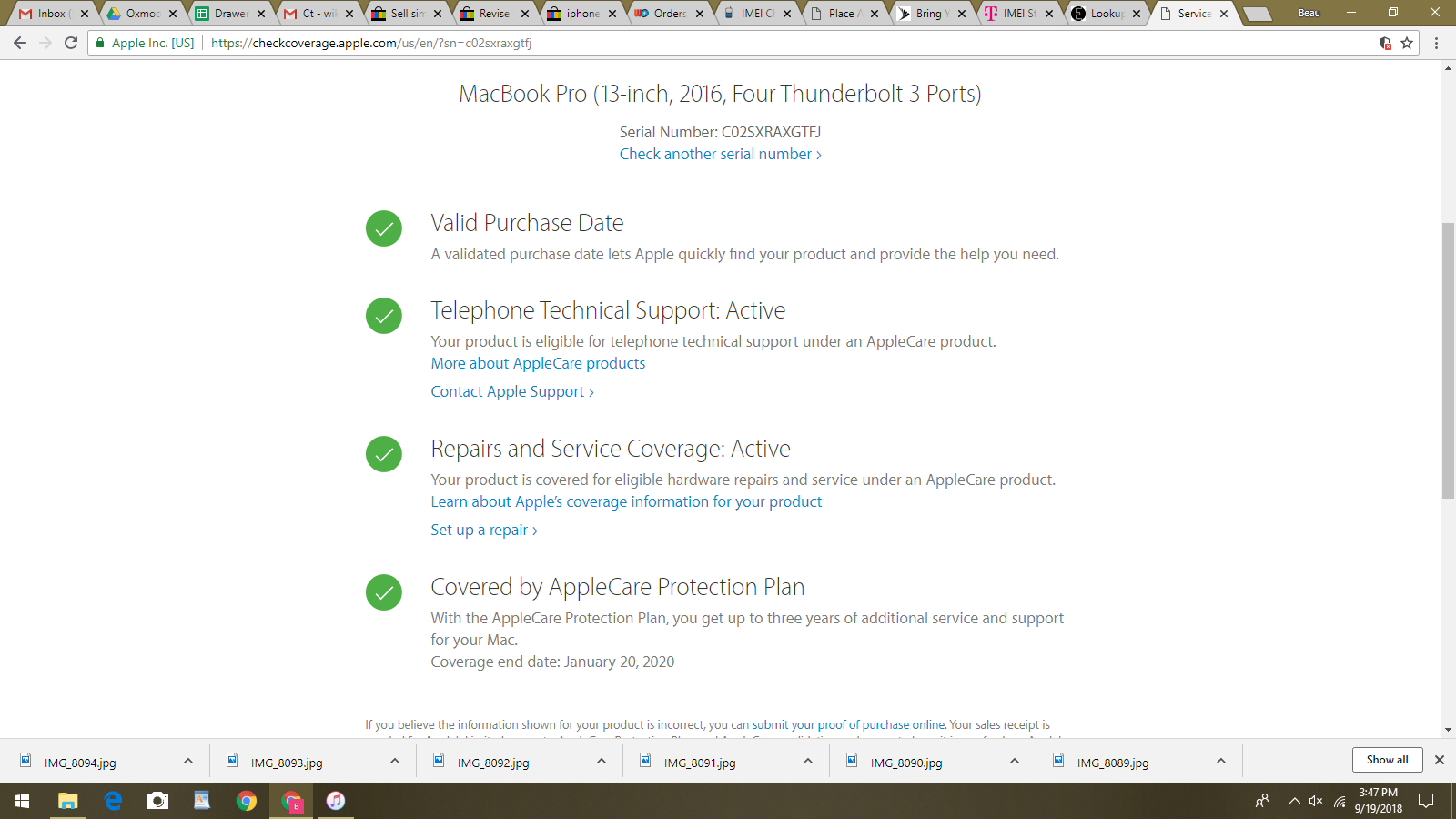Click the Beau profile button
Screen dimensions: 1456x819
click(x=1309, y=13)
